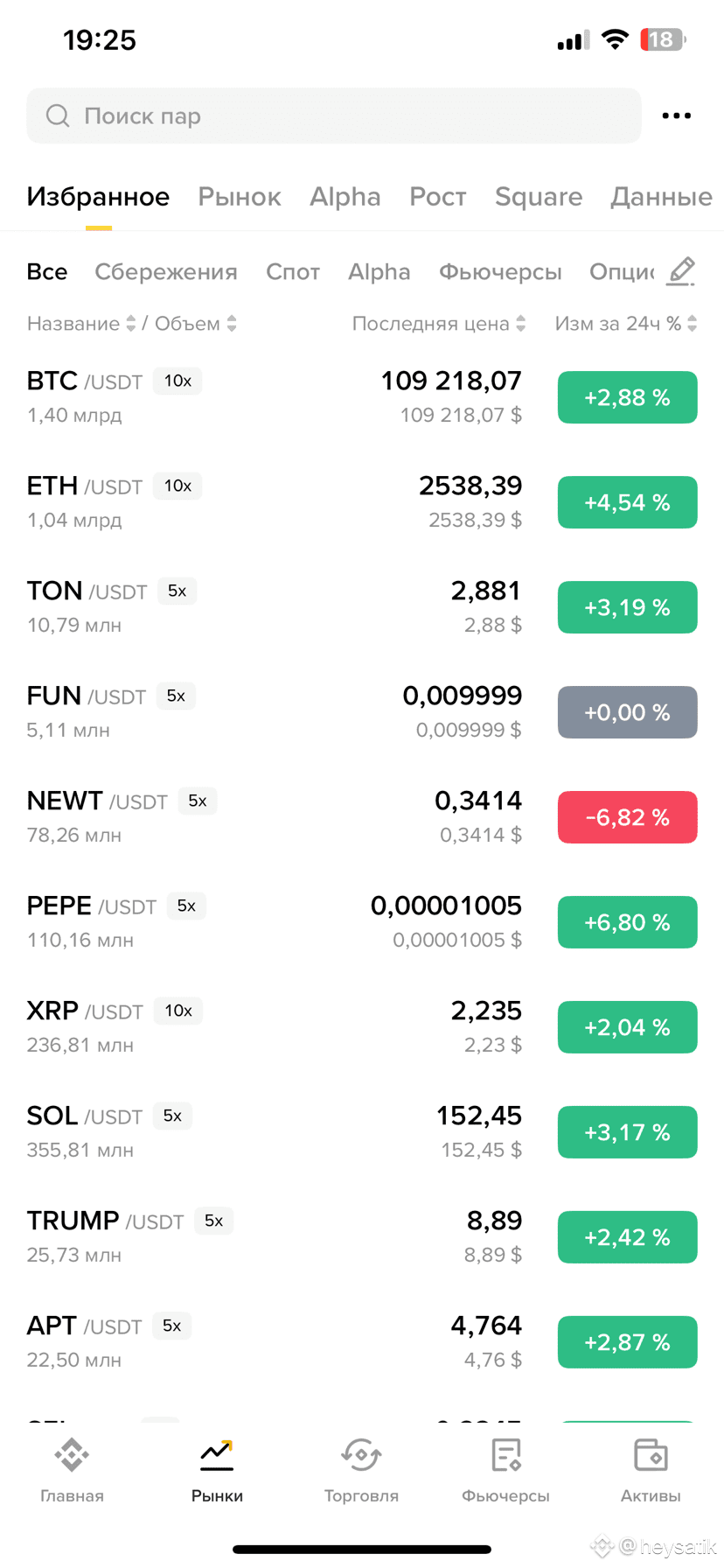Open the three-dot more options menu

[x=676, y=115]
